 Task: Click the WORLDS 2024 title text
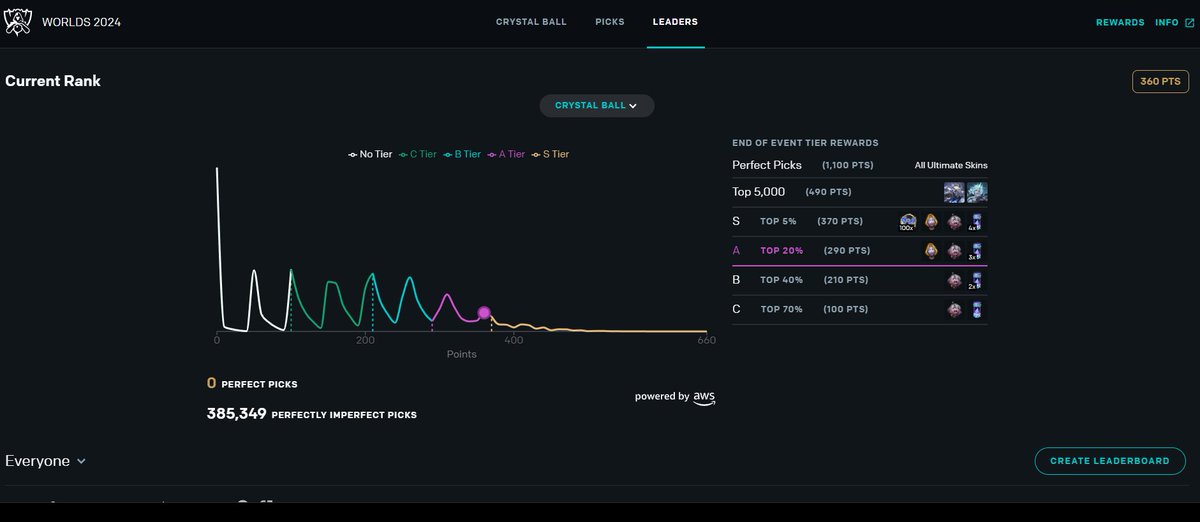pos(81,22)
